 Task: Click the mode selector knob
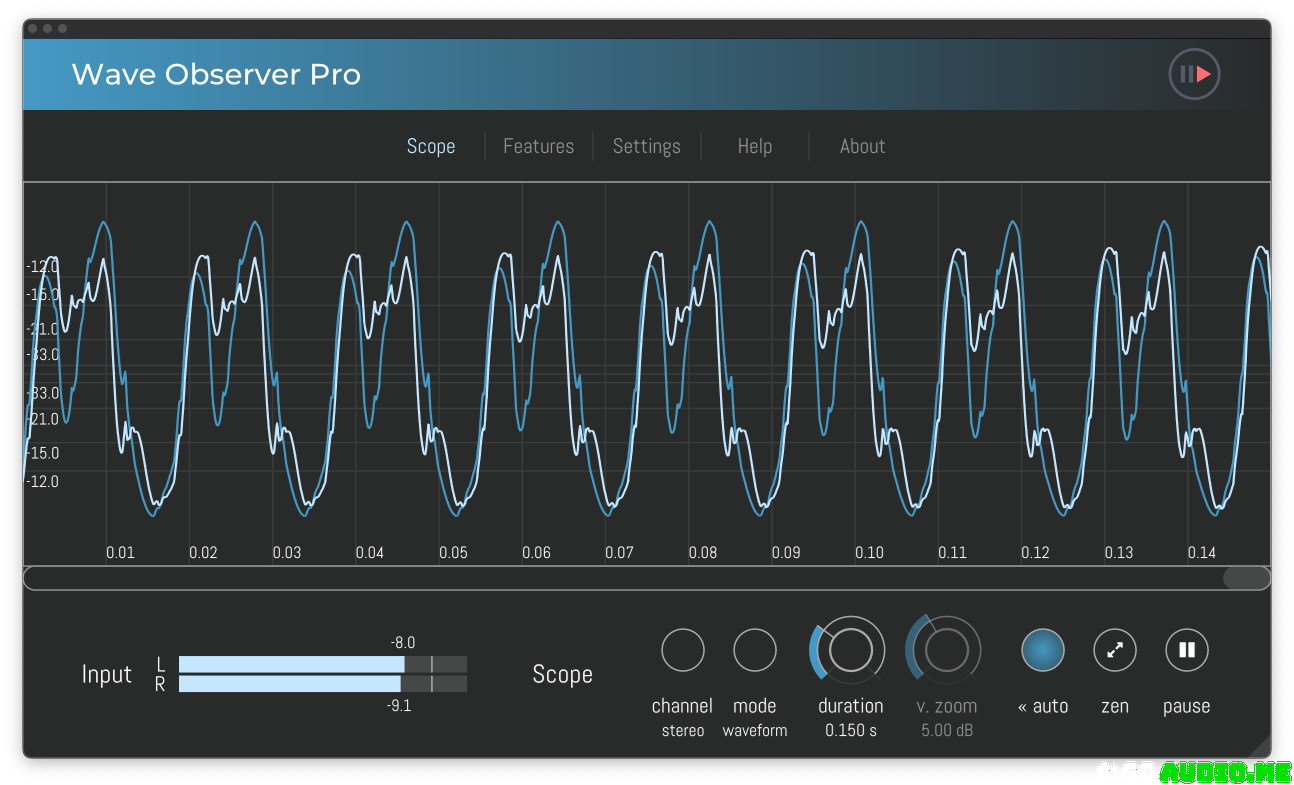pyautogui.click(x=755, y=651)
